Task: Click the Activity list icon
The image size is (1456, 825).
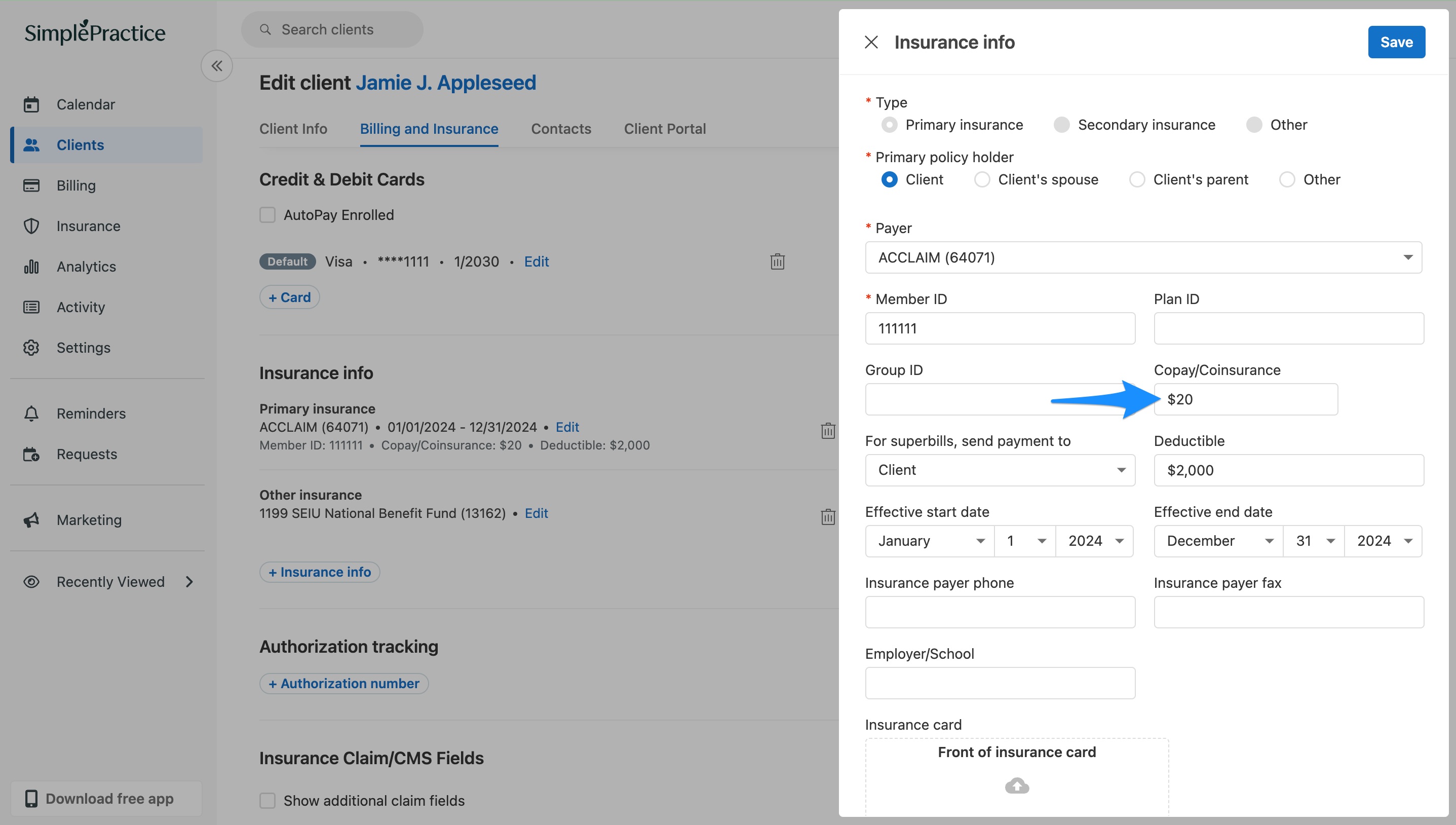Action: (x=31, y=307)
